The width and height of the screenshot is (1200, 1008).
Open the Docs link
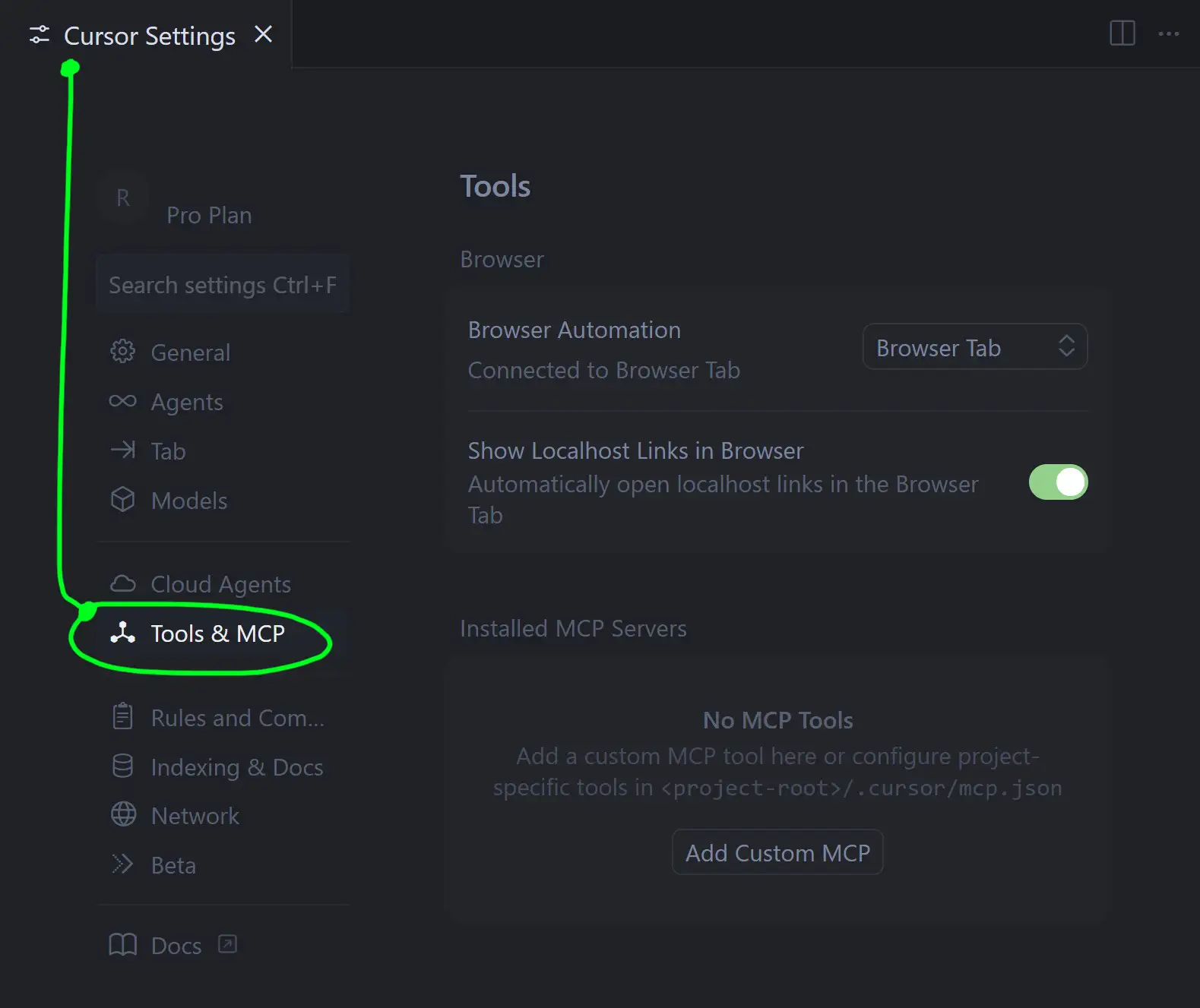pos(176,946)
